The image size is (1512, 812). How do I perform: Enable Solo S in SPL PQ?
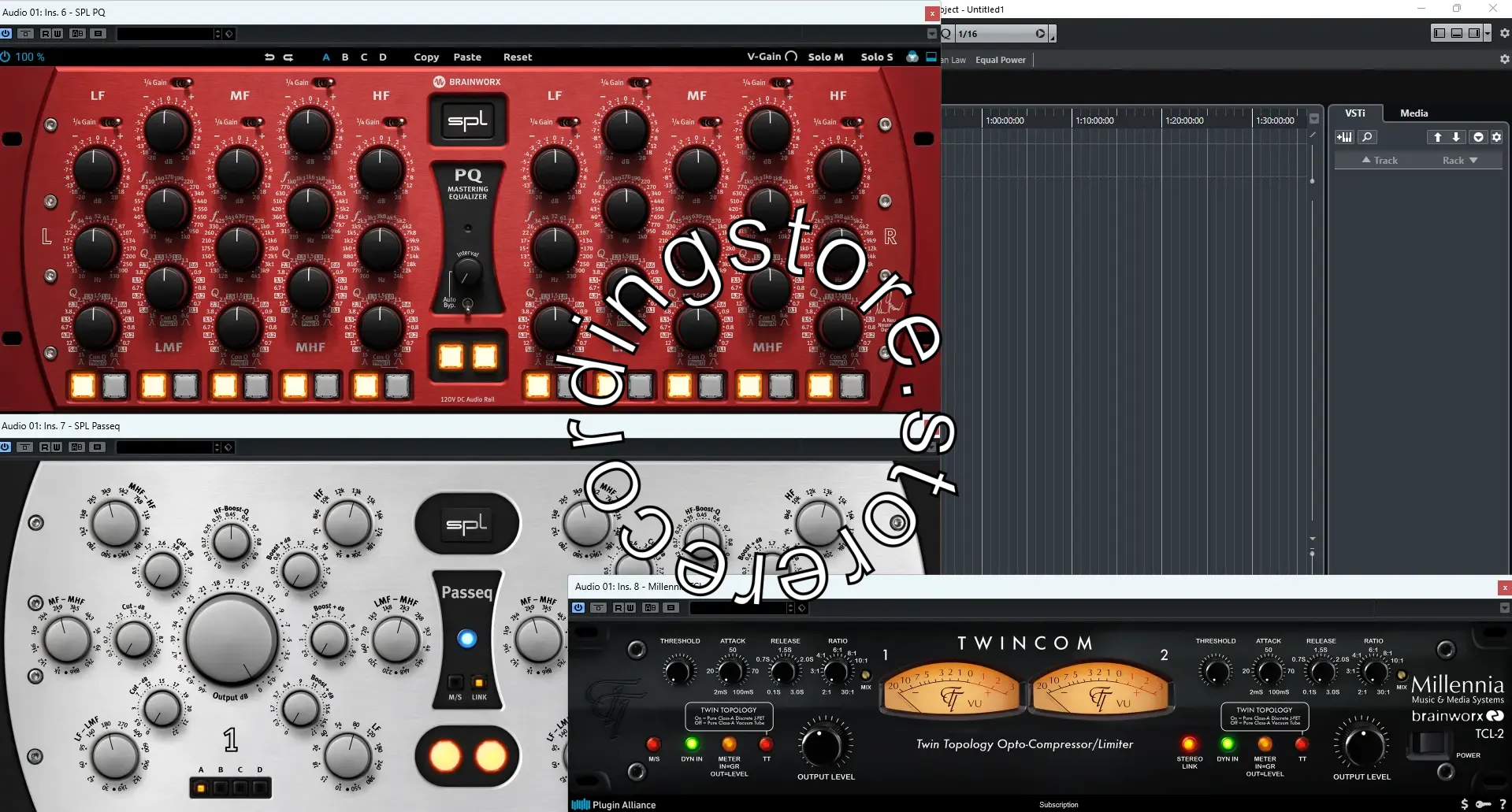(x=877, y=57)
